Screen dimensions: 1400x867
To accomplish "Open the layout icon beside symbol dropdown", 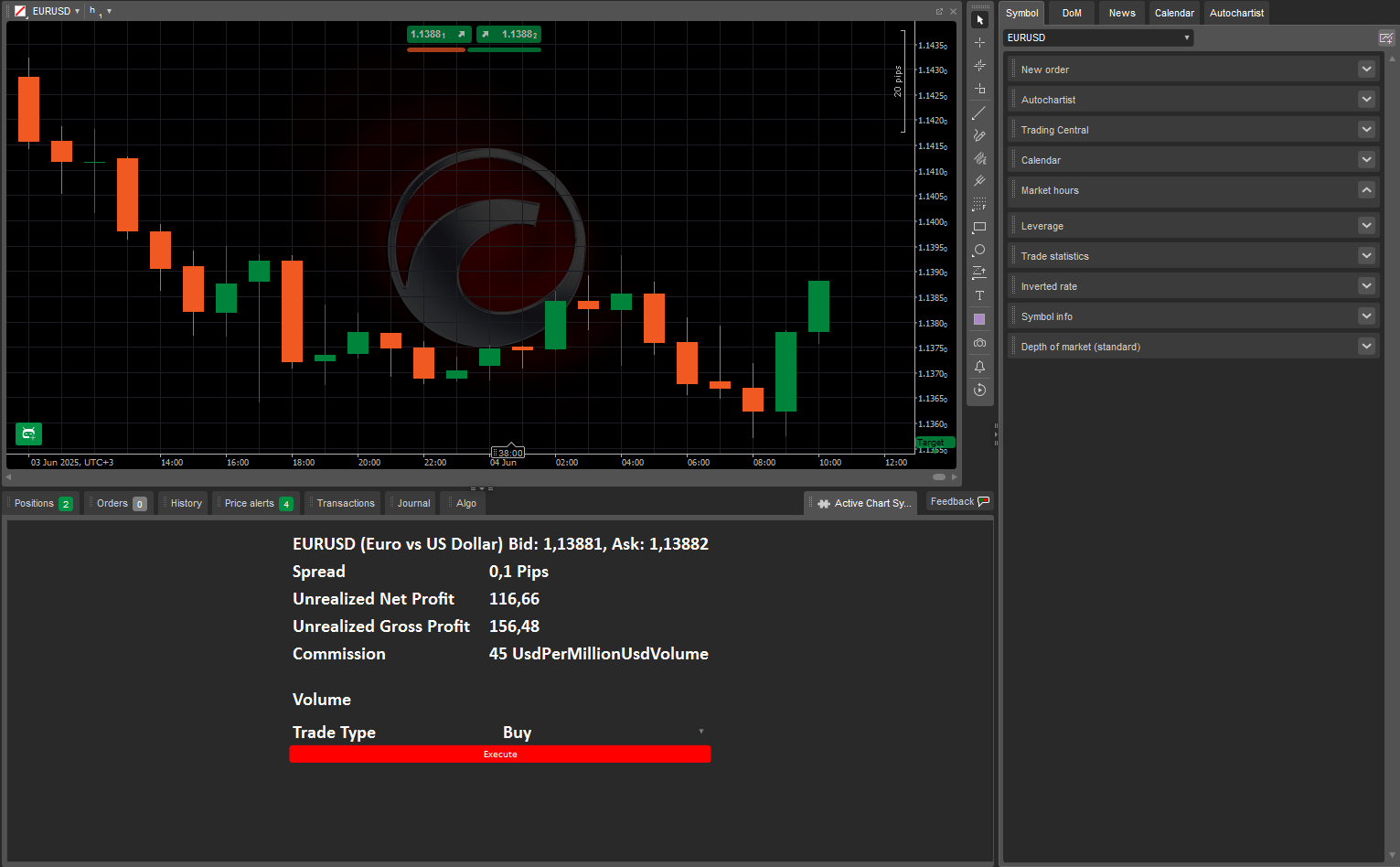I will [x=1386, y=37].
